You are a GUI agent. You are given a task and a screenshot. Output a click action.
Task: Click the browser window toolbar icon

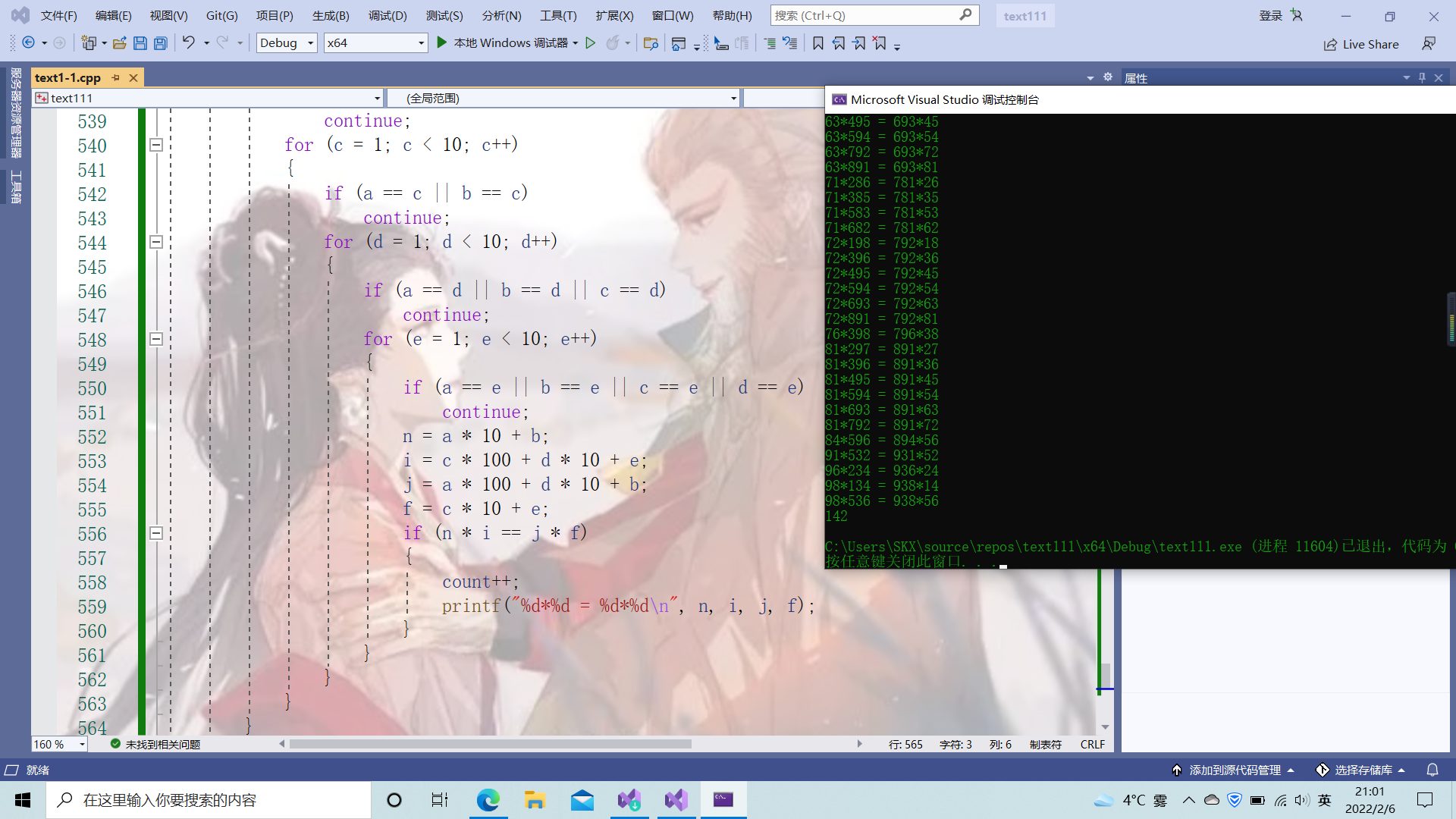[x=679, y=43]
